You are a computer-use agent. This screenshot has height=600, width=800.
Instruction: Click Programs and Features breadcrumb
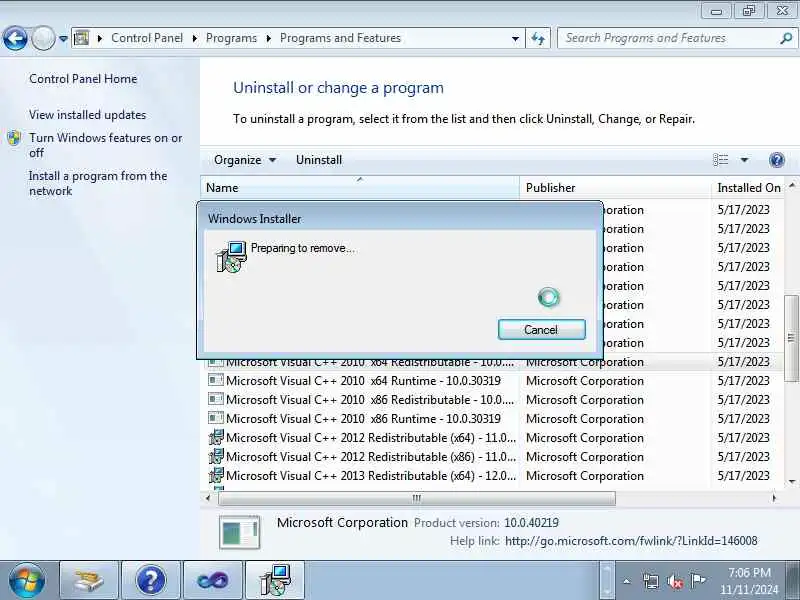340,38
